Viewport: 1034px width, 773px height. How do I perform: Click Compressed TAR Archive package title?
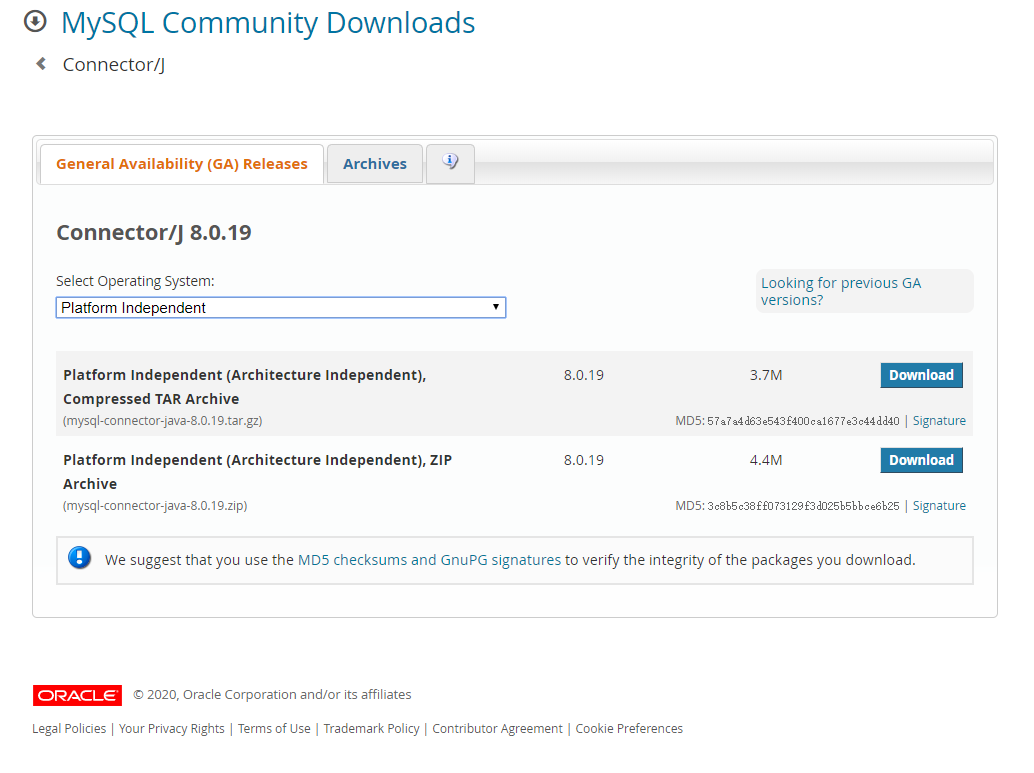coord(245,386)
